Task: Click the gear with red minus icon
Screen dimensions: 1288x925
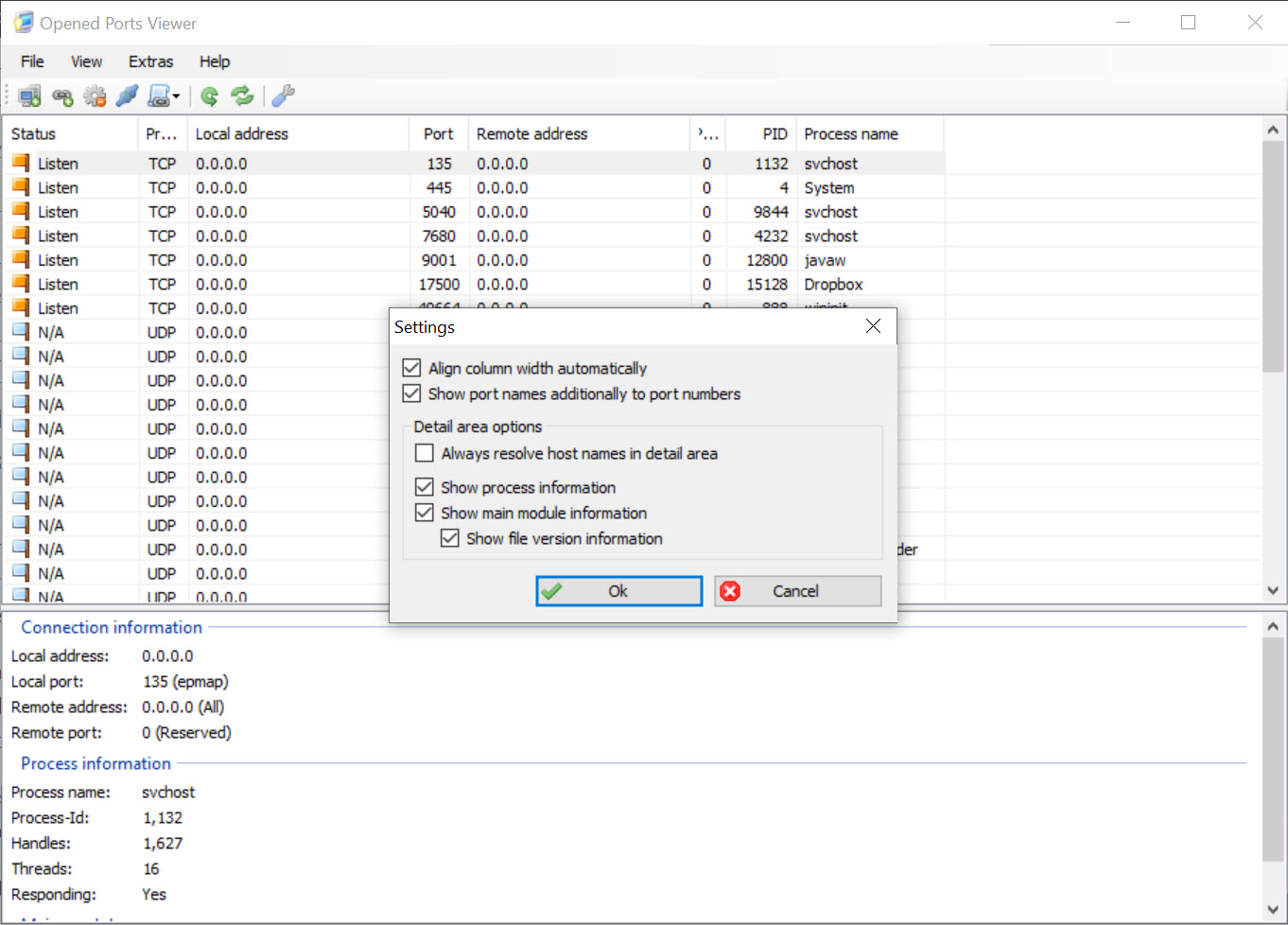Action: point(95,96)
